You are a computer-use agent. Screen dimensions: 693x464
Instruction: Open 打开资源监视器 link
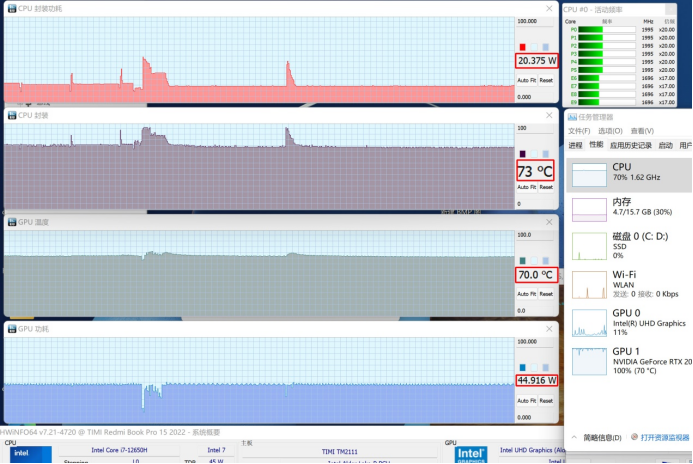click(x=665, y=437)
